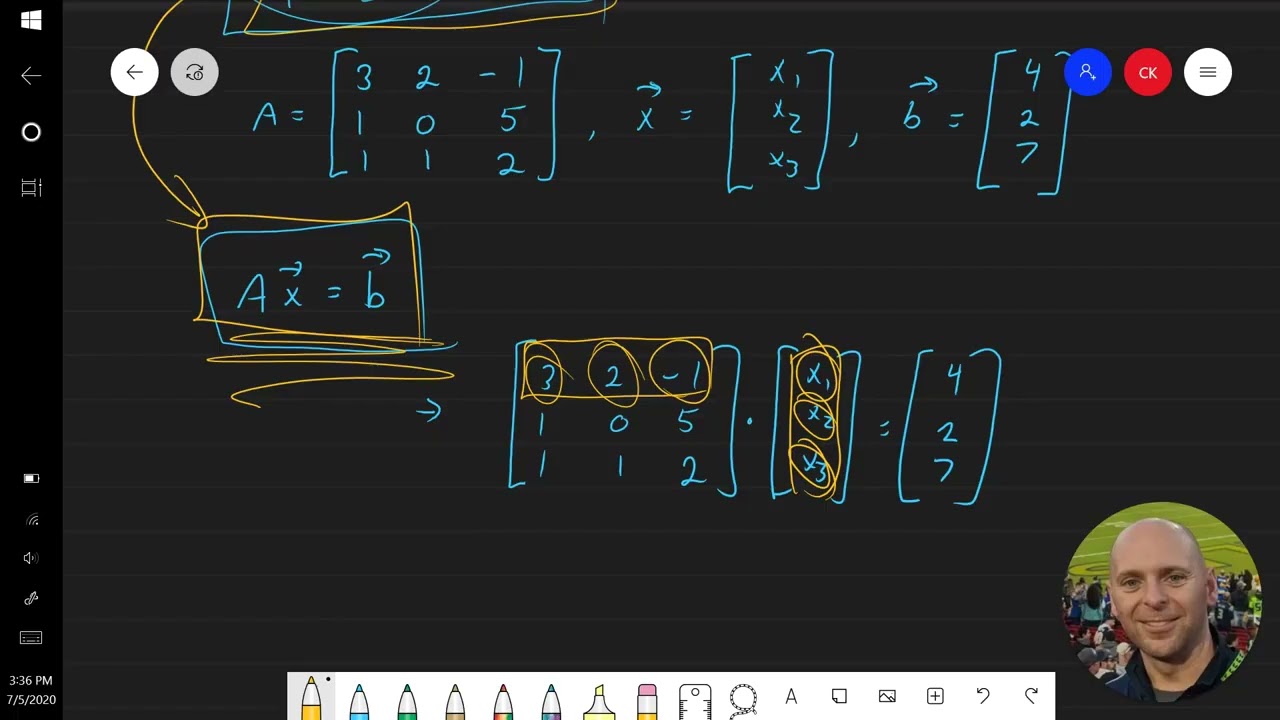Image resolution: width=1280 pixels, height=720 pixels.
Task: Select the text tool
Action: (x=791, y=697)
